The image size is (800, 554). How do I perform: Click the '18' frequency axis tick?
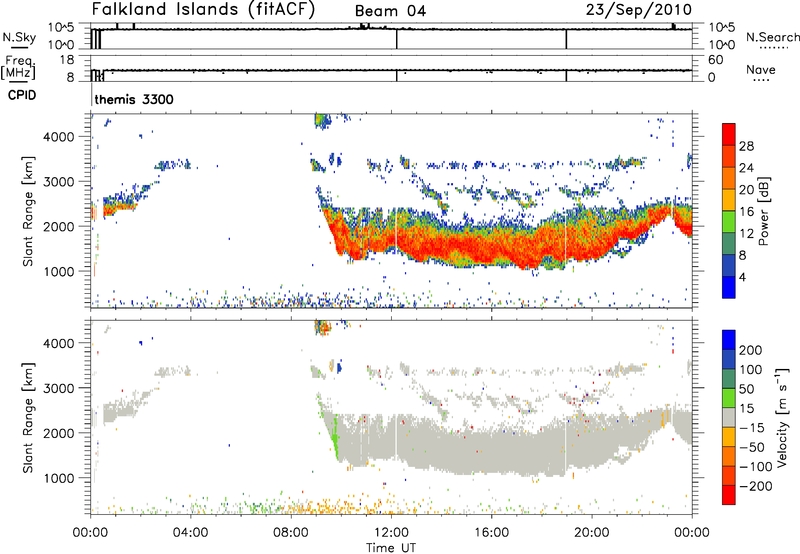coord(66,60)
